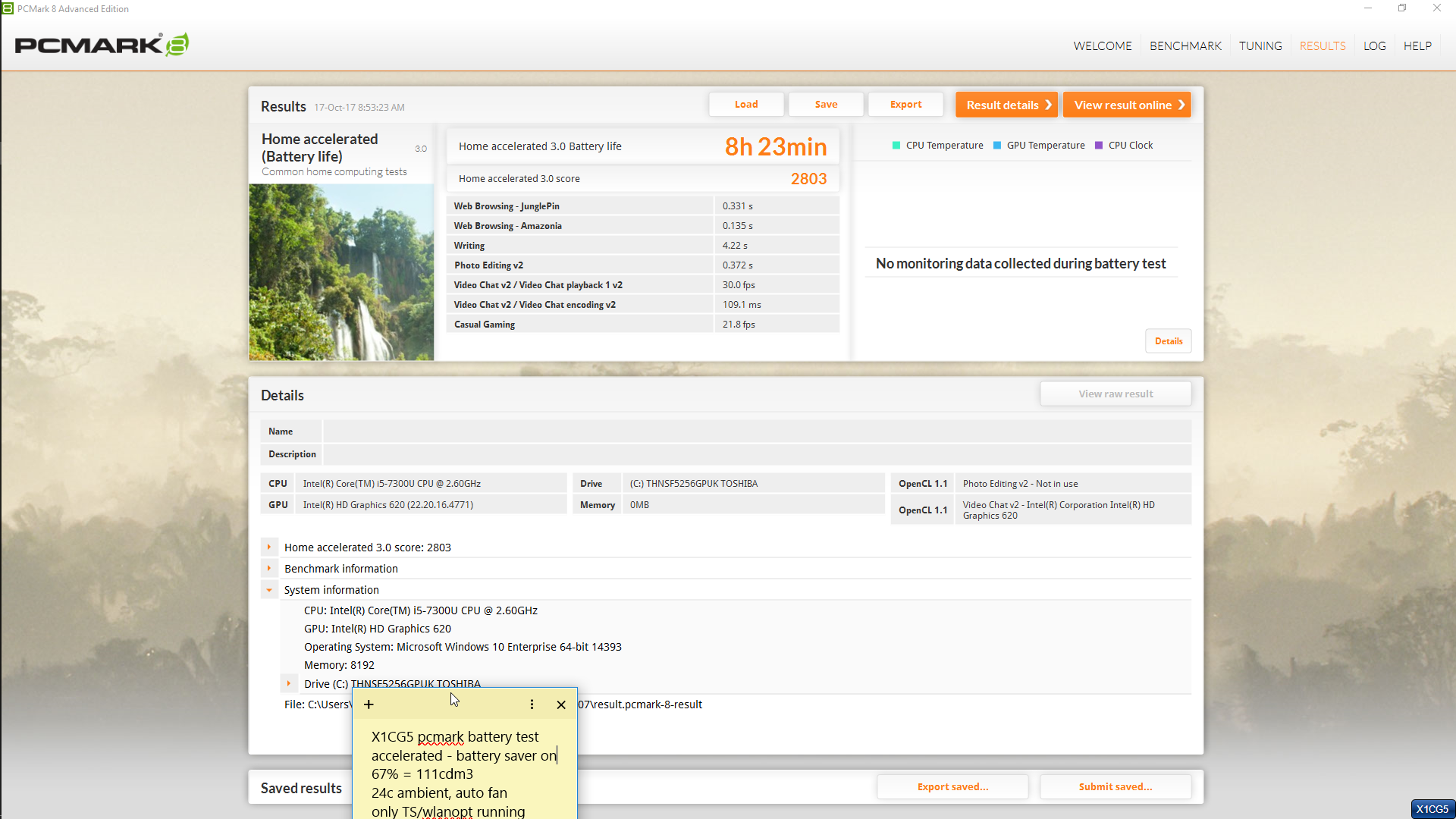Click the Memory 0MB cell
Viewport: 1456px width, 819px height.
click(753, 505)
